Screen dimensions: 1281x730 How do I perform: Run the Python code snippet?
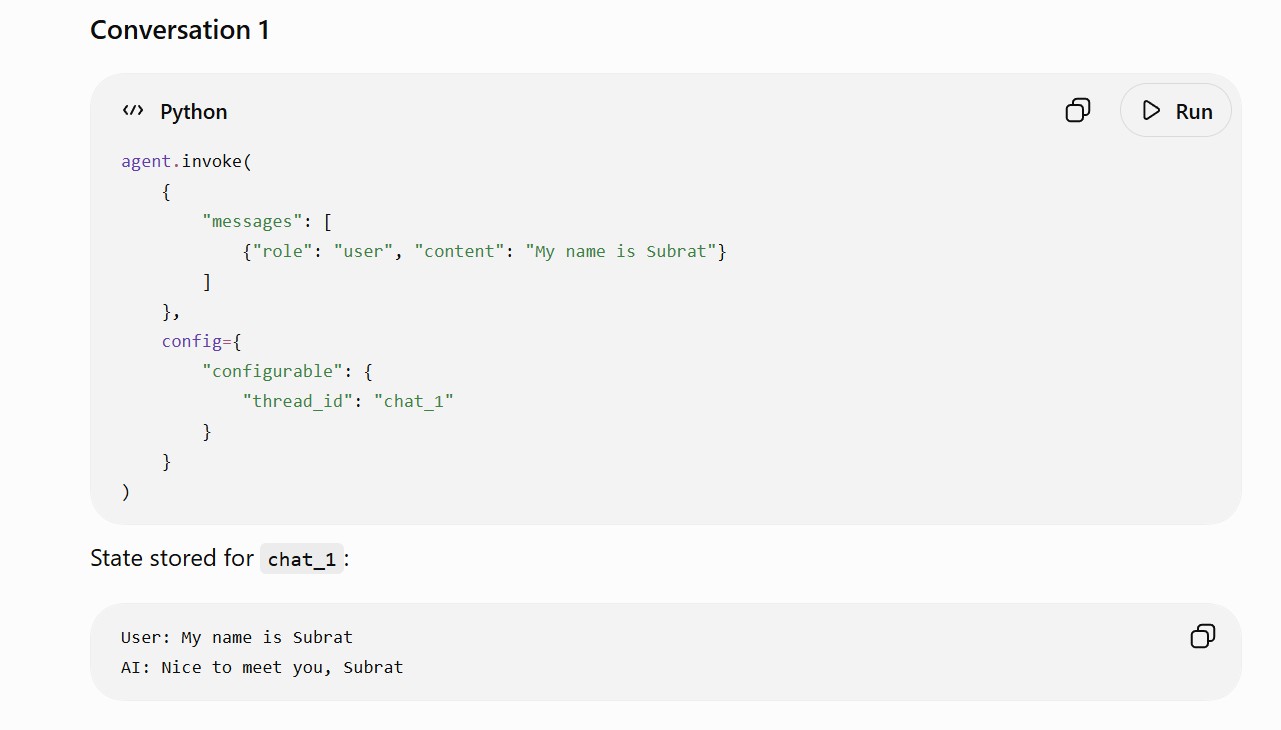point(1176,110)
